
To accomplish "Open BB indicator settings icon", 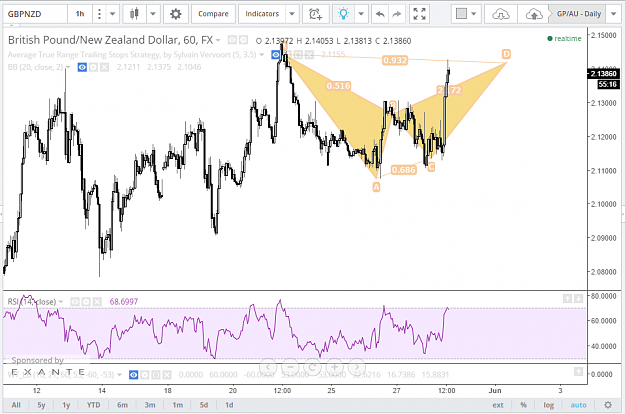I will [x=93, y=67].
